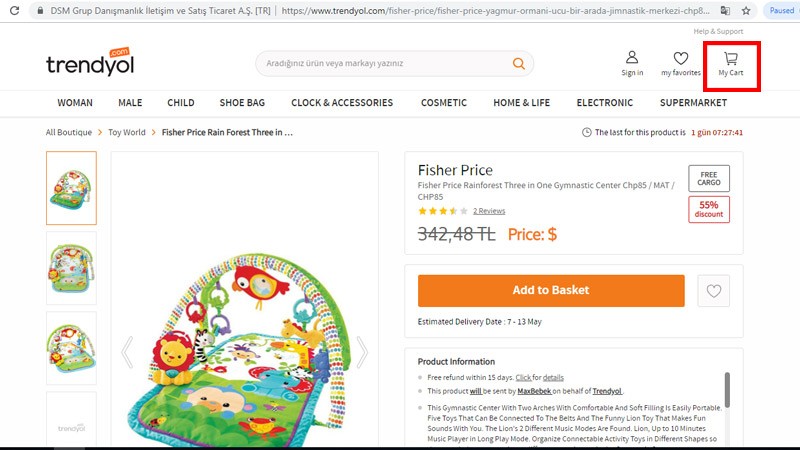The width and height of the screenshot is (800, 450).
Task: Click the orange search magnifier icon
Action: pos(518,64)
